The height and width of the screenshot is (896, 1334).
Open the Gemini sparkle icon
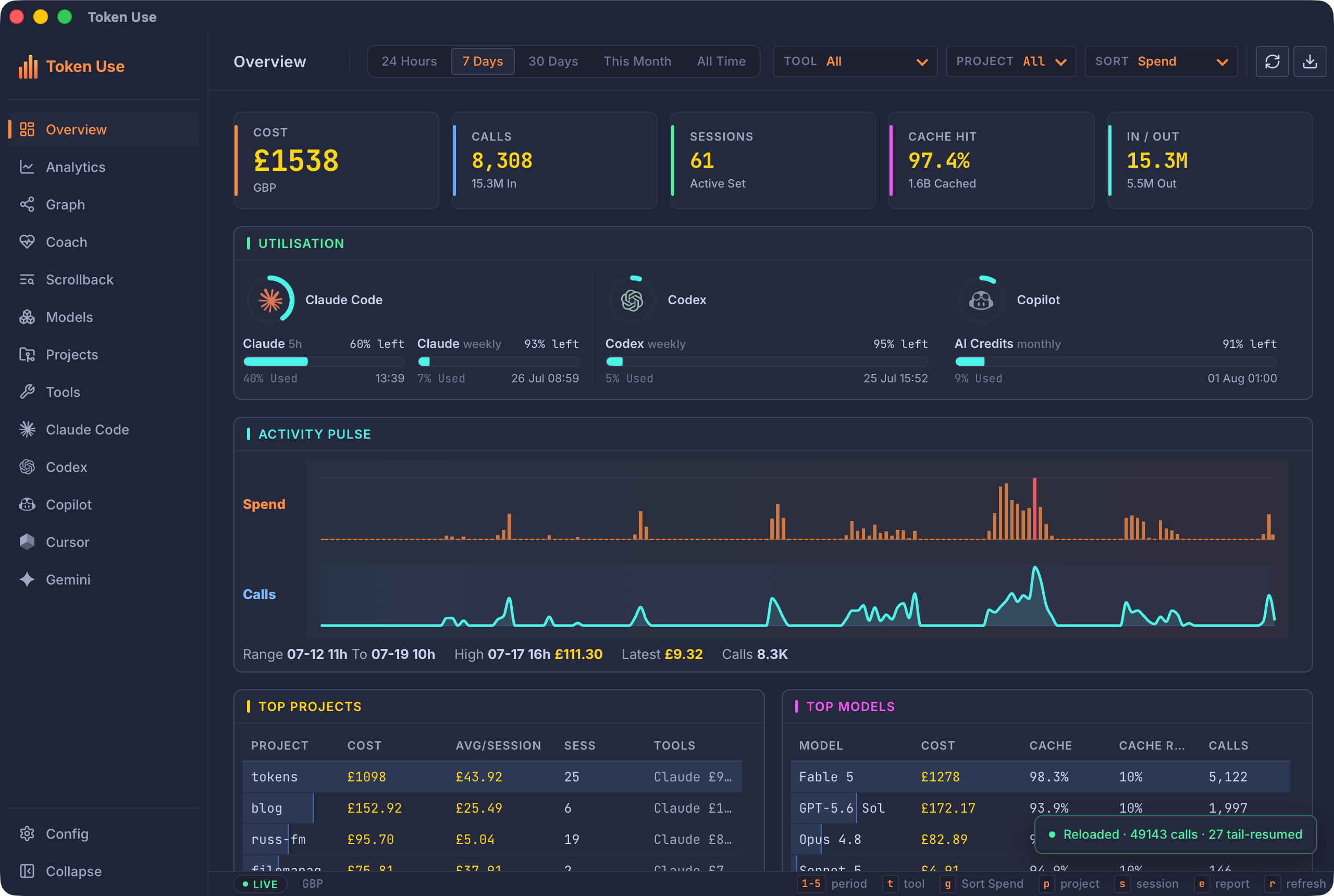27,579
